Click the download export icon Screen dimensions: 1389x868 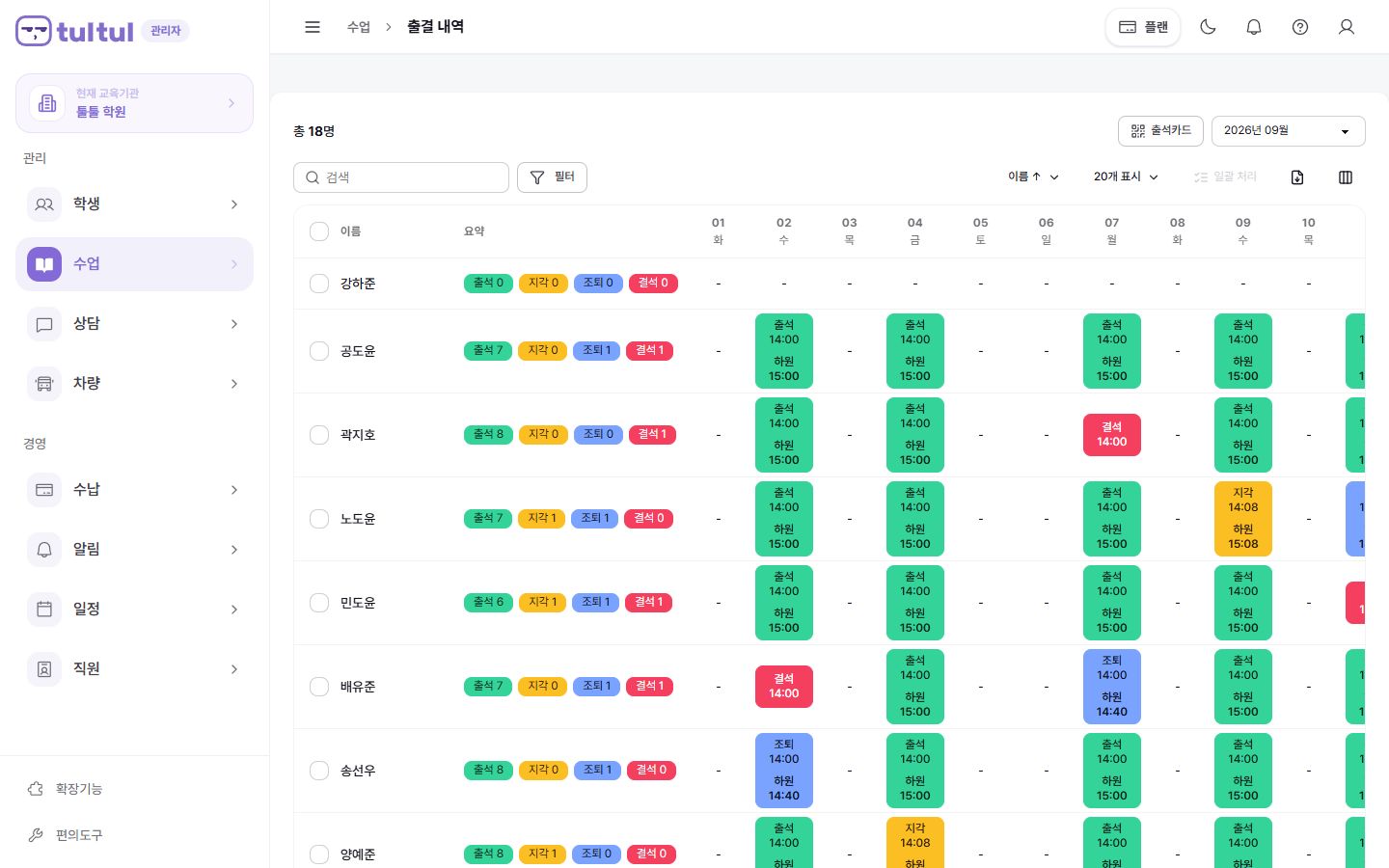pyautogui.click(x=1297, y=177)
